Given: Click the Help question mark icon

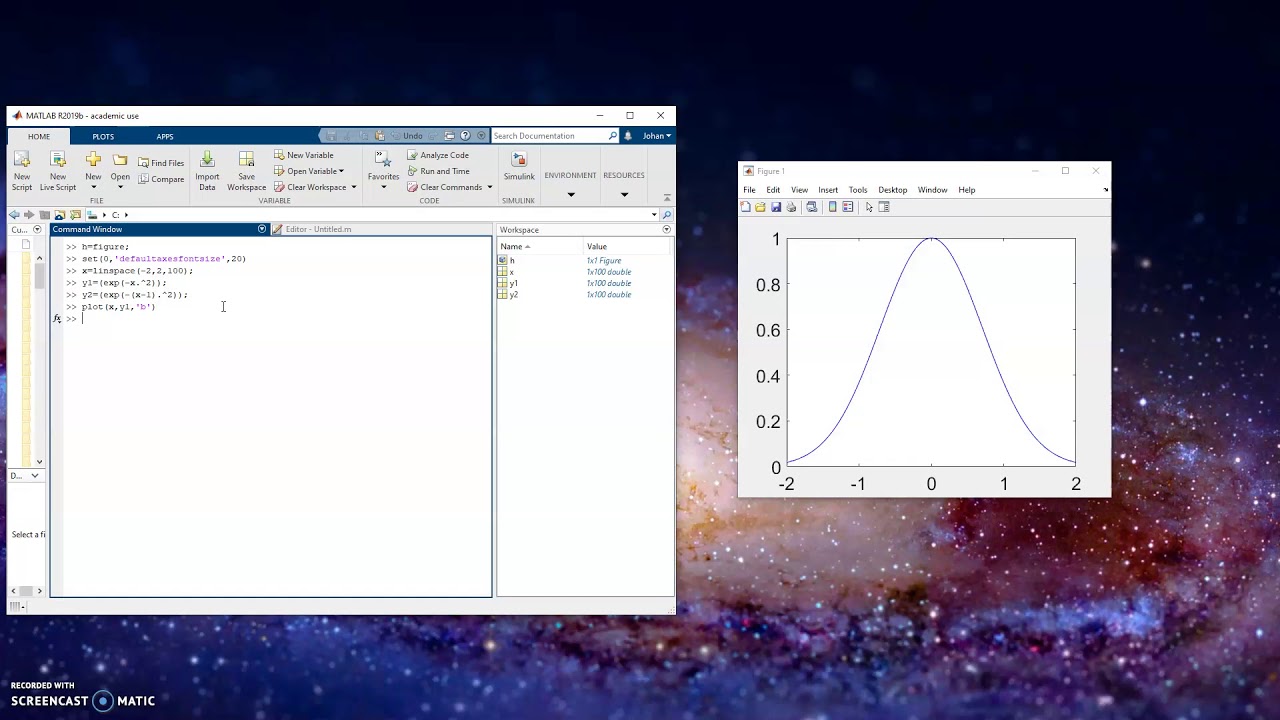Looking at the screenshot, I should click(465, 136).
